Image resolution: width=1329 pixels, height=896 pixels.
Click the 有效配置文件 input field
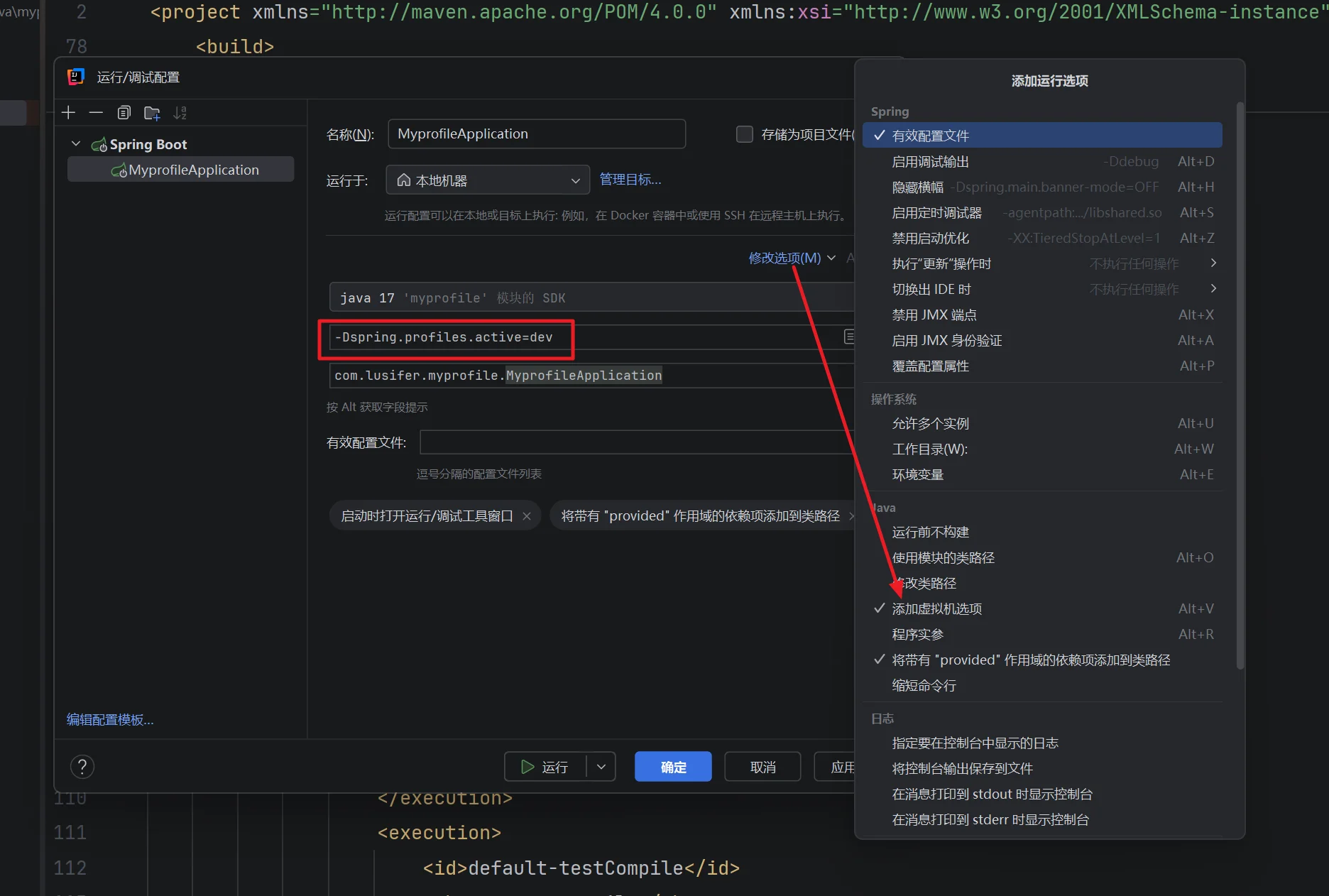tap(637, 442)
